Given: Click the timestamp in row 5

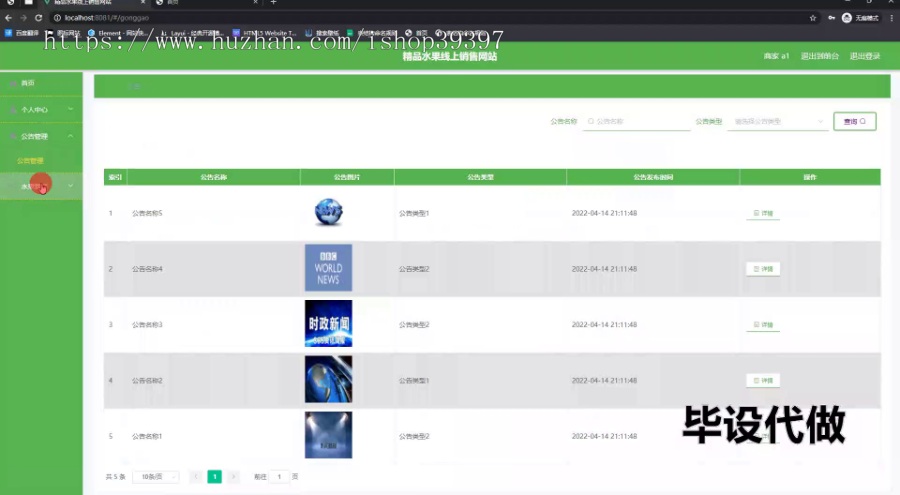Looking at the screenshot, I should pos(604,436).
